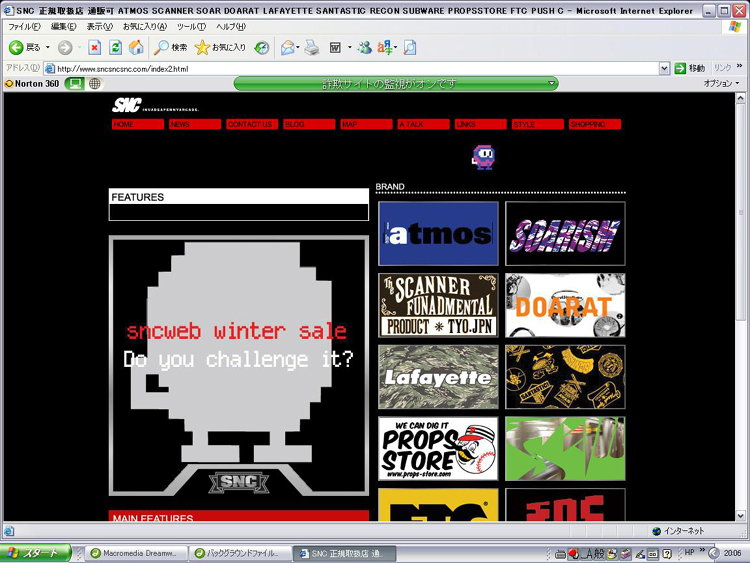Click Norton globe icon

[x=95, y=84]
